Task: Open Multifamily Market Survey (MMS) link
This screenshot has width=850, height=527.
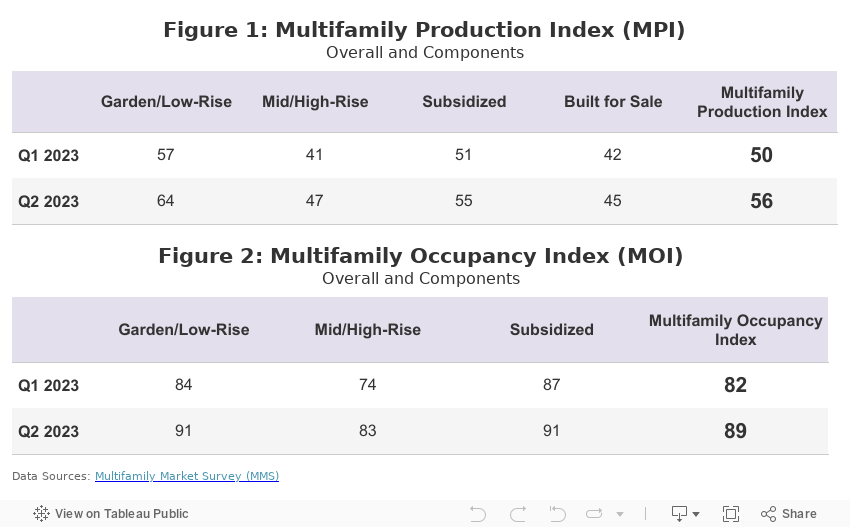Action: 187,475
